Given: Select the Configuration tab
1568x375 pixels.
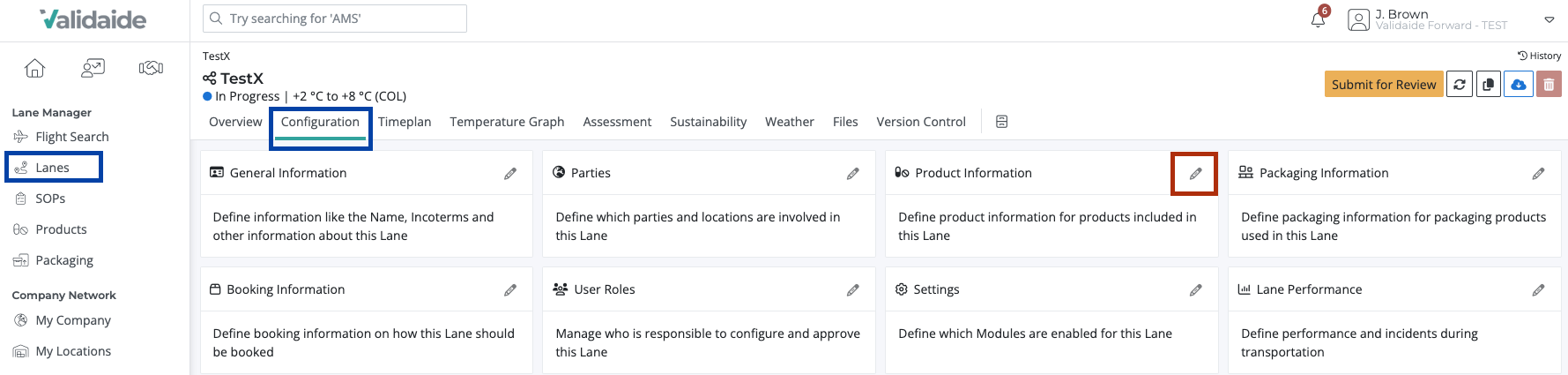Looking at the screenshot, I should (320, 122).
